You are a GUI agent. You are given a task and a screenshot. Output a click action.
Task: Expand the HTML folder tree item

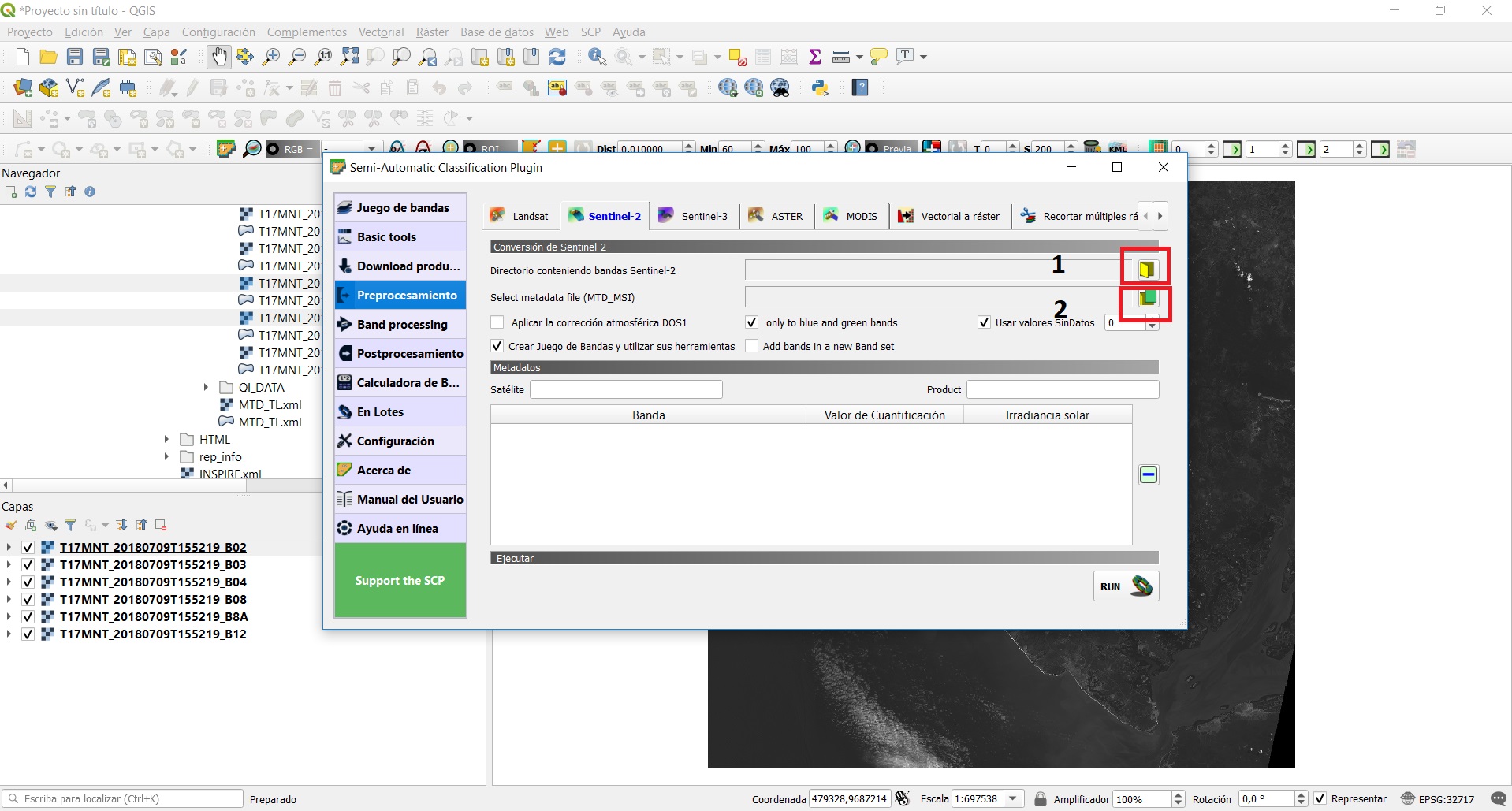click(x=166, y=439)
